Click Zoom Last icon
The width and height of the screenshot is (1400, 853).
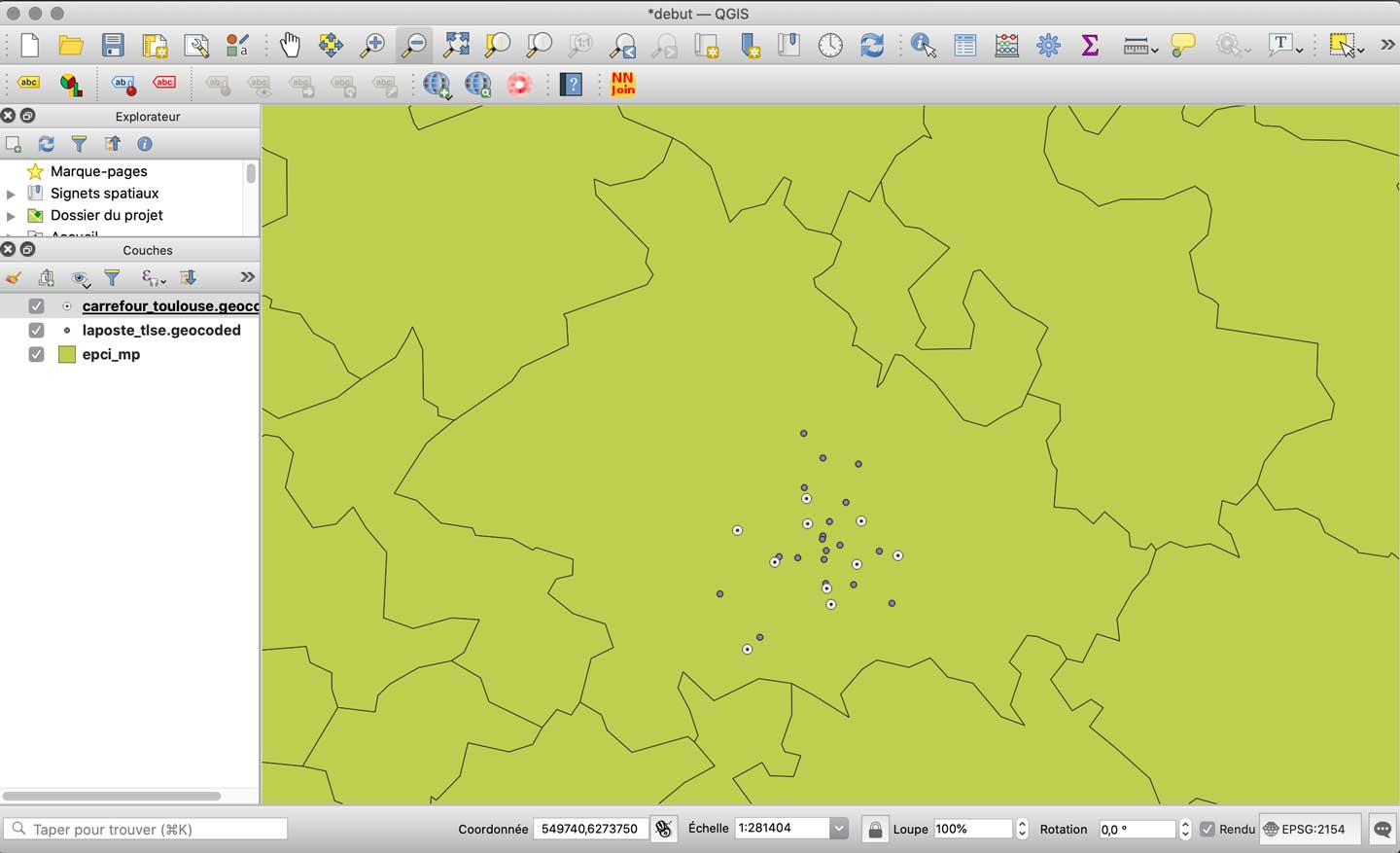[622, 45]
